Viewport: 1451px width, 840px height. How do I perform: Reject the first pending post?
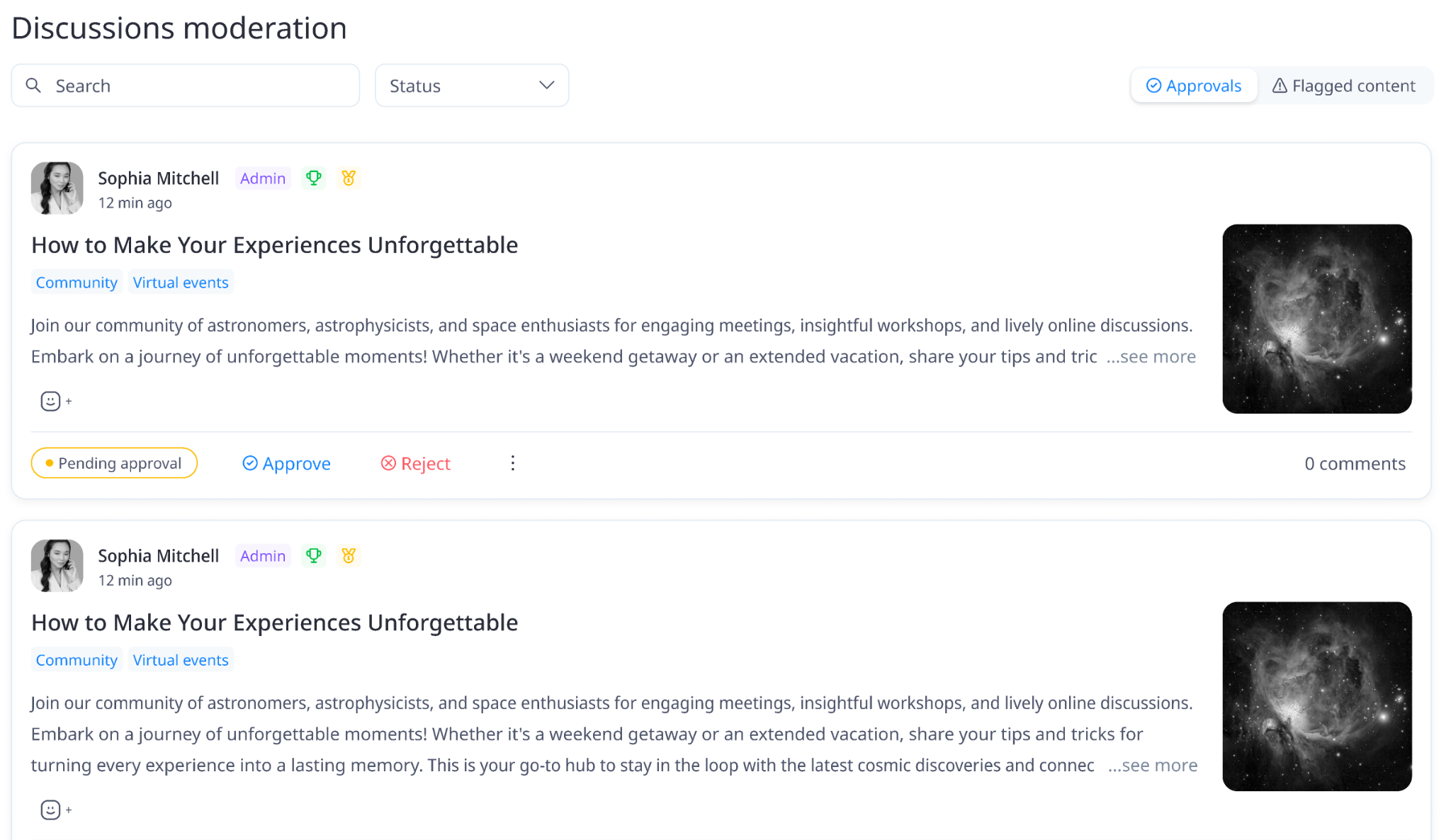pos(416,463)
